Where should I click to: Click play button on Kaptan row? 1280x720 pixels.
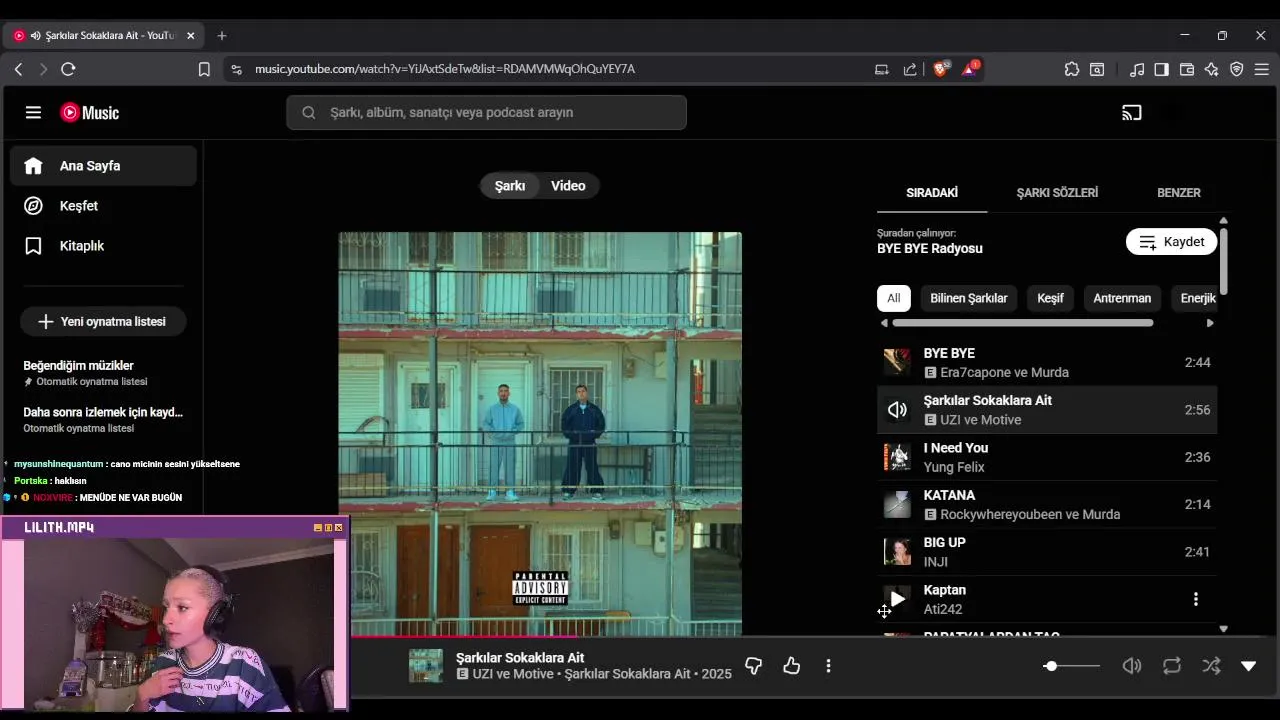pos(897,599)
